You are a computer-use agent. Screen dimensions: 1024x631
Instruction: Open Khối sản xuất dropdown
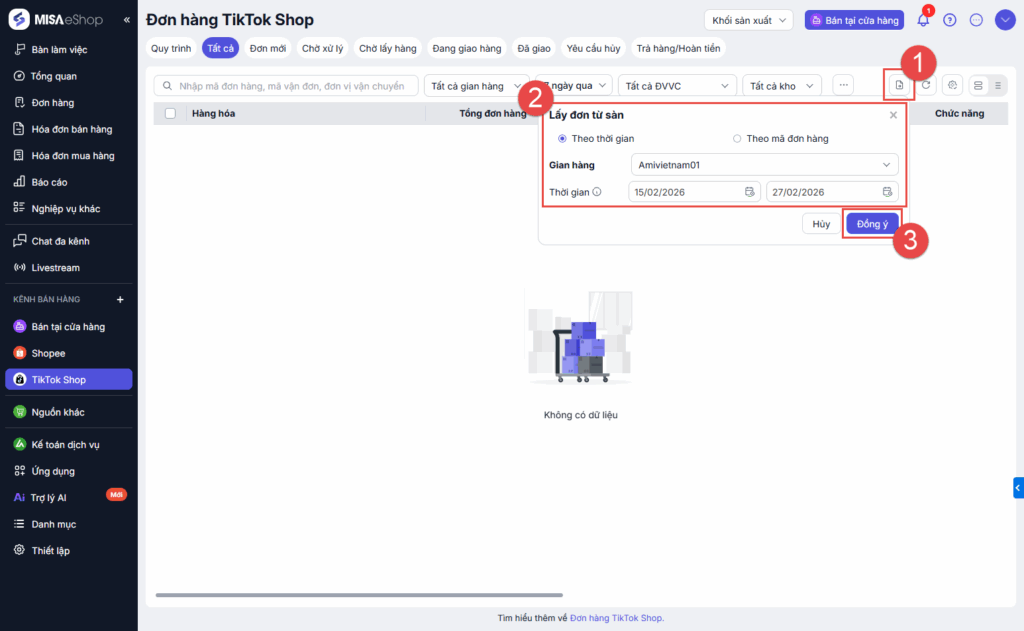(748, 20)
